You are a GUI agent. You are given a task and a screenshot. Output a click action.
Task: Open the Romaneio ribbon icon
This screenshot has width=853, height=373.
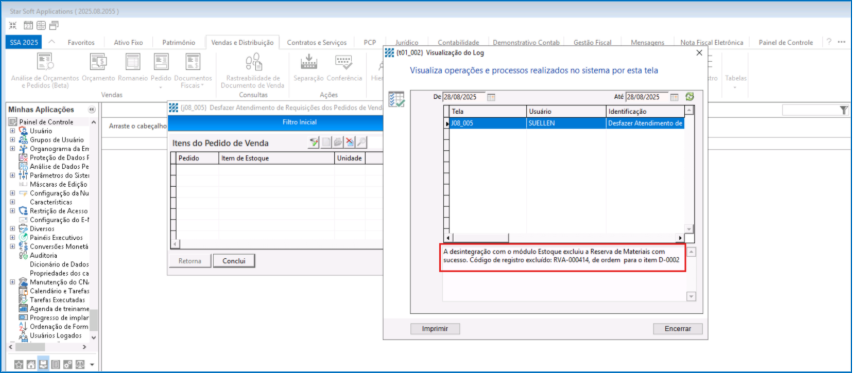click(133, 67)
